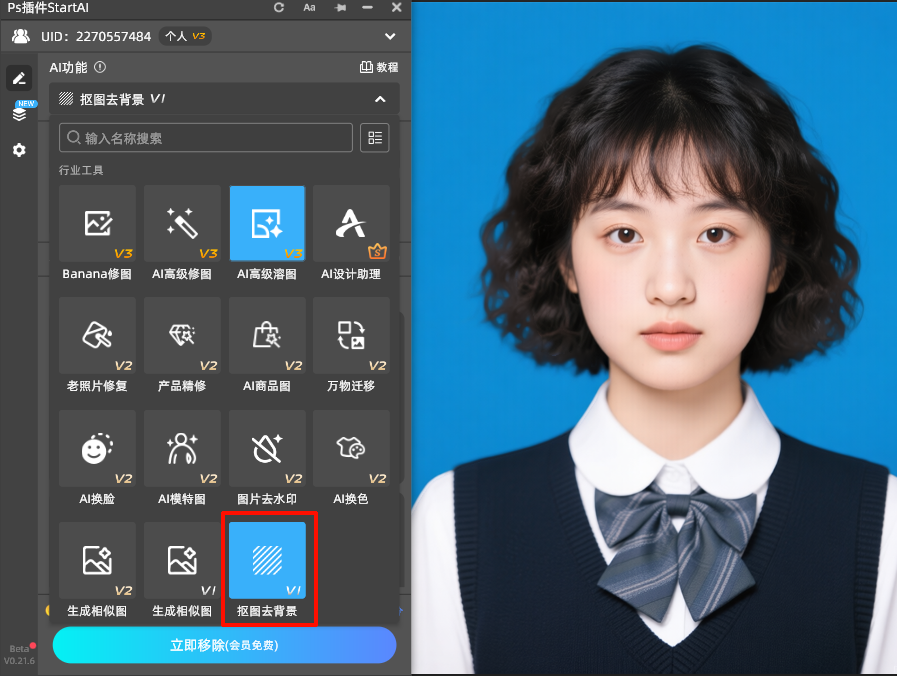The image size is (897, 676).
Task: Open the settings gear in left sidebar
Action: tap(19, 150)
